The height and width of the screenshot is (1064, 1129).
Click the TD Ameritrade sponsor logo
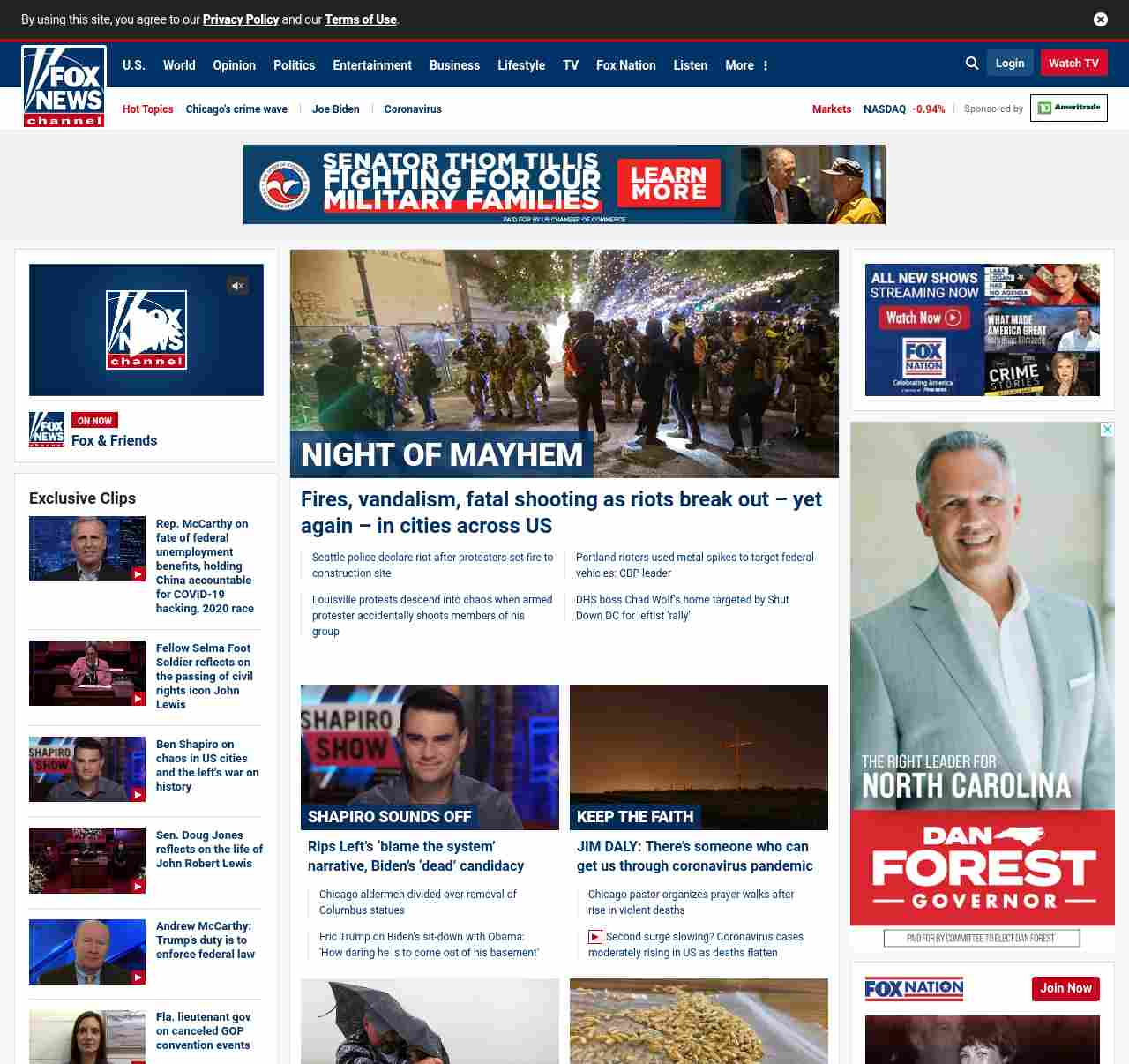pyautogui.click(x=1068, y=109)
